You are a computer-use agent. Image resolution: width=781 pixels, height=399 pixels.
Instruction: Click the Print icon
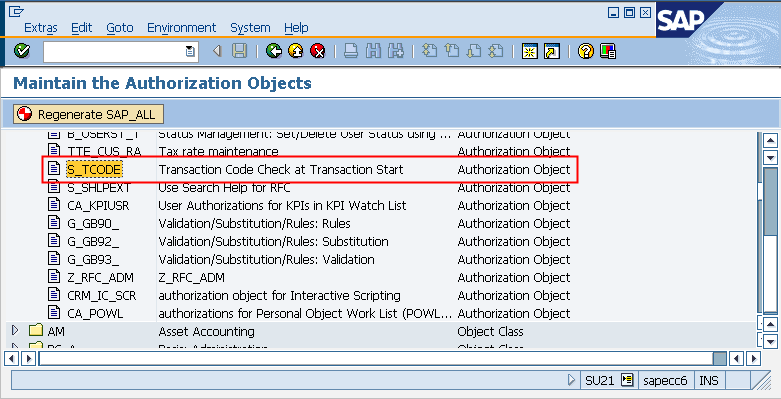(x=351, y=51)
